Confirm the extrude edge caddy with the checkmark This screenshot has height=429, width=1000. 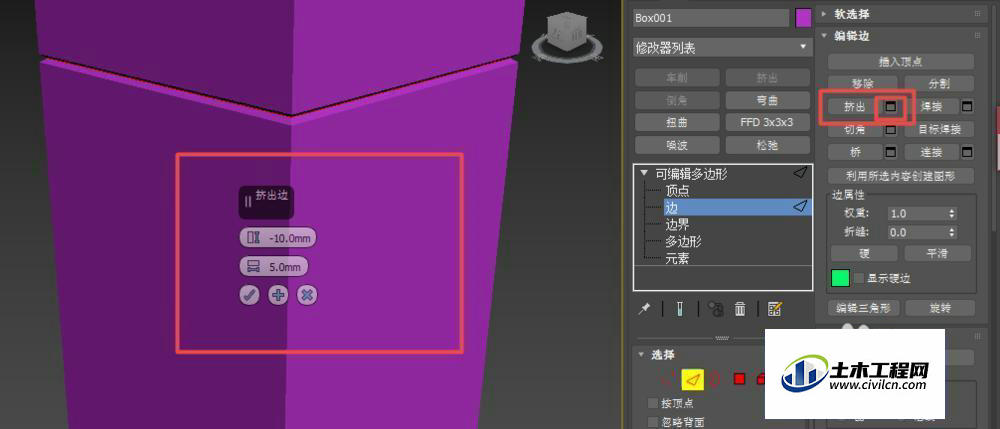[249, 295]
